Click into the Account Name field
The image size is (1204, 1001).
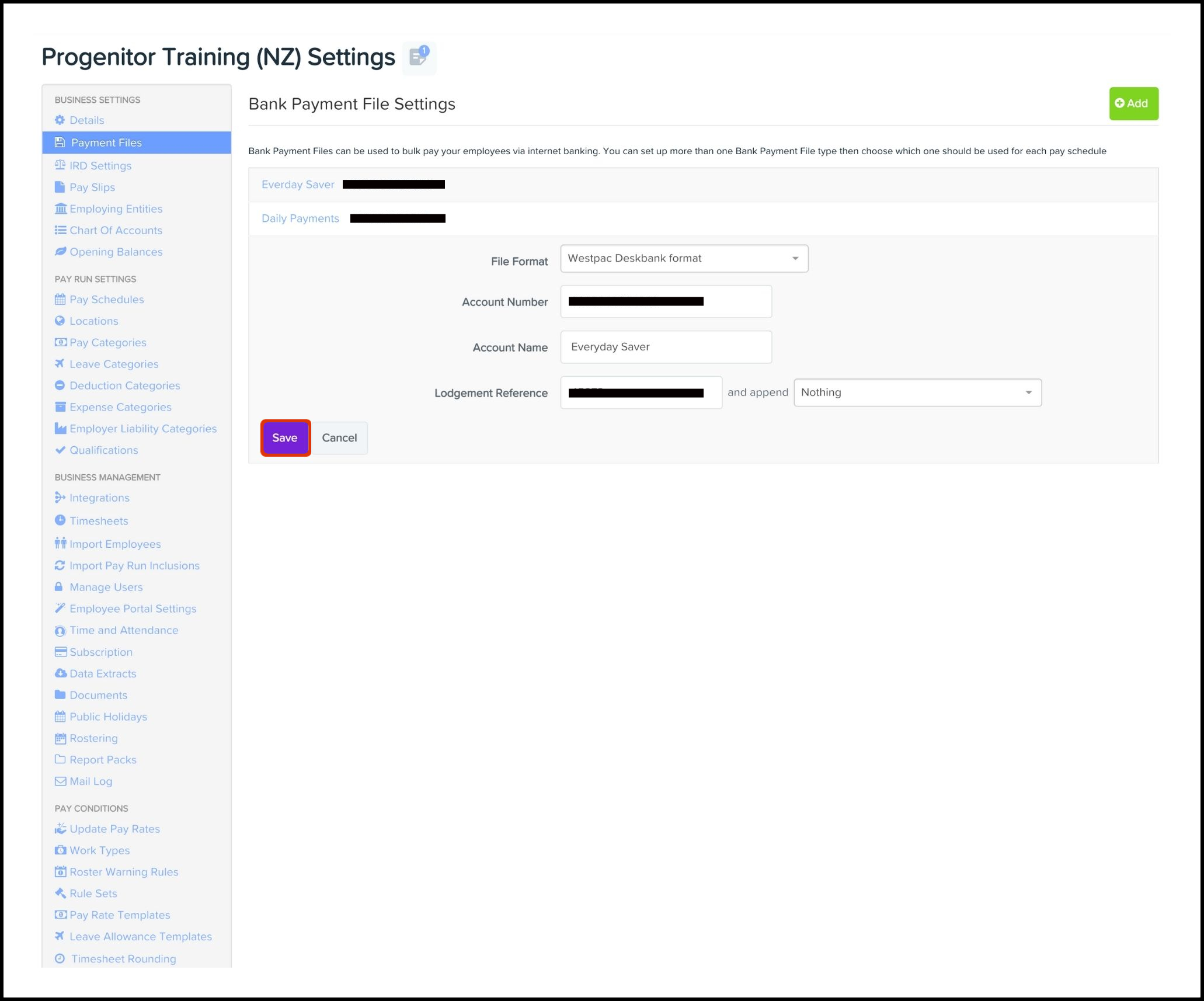point(666,347)
